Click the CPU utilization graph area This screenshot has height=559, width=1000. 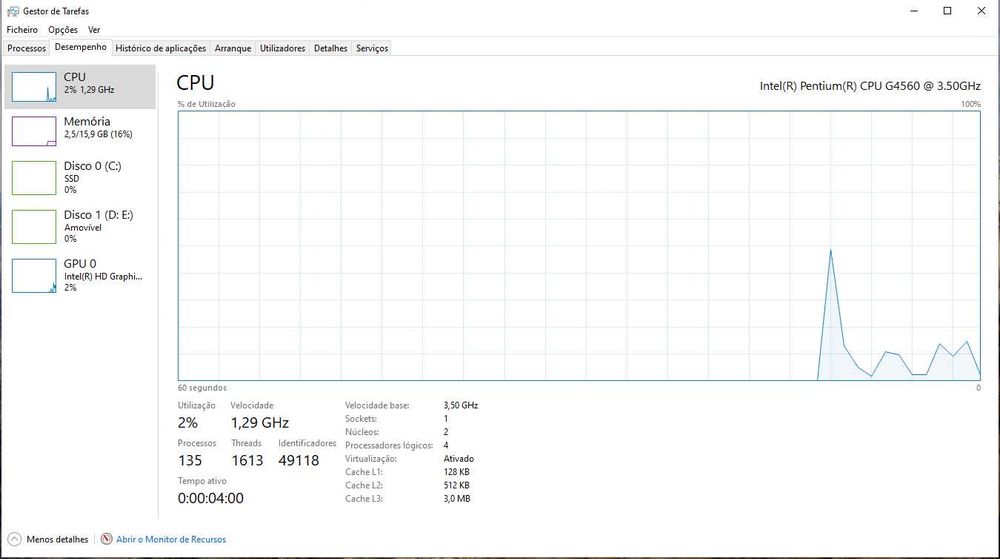click(x=579, y=245)
